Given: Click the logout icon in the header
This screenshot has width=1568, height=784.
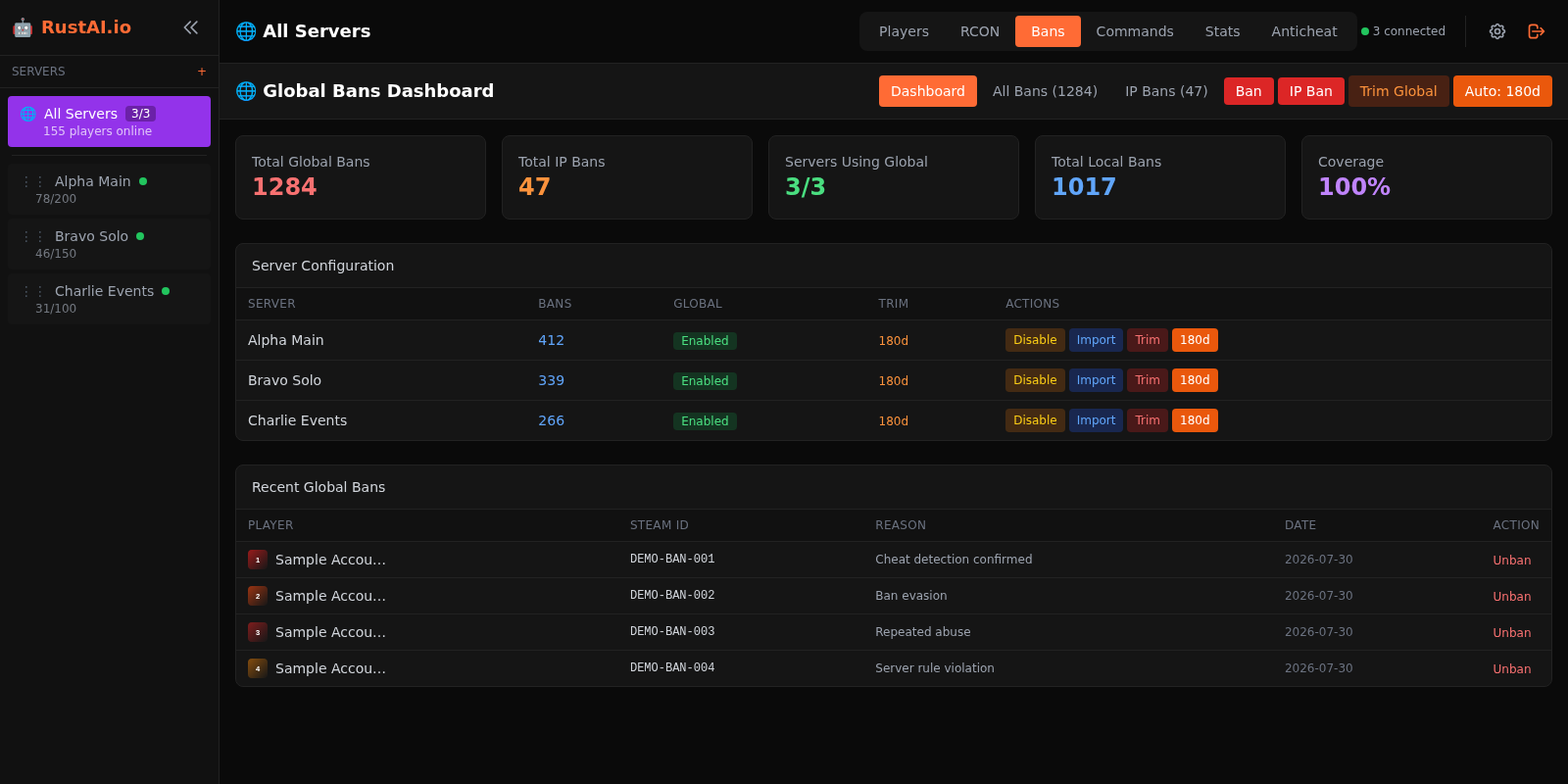Looking at the screenshot, I should (x=1537, y=31).
